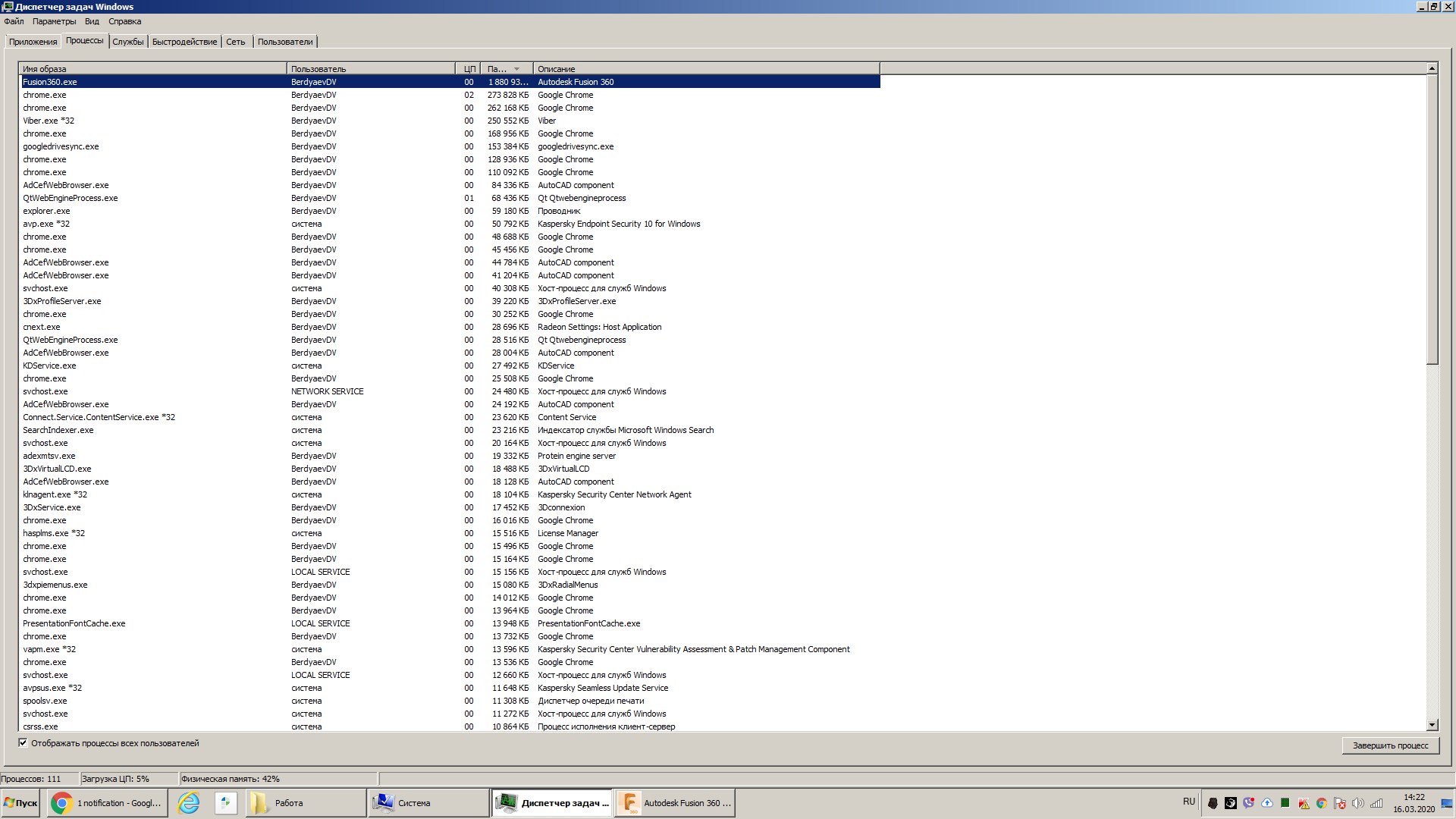Image resolution: width=1456 pixels, height=819 pixels.
Task: Click the cloud upload tray icon
Action: coord(1267,803)
